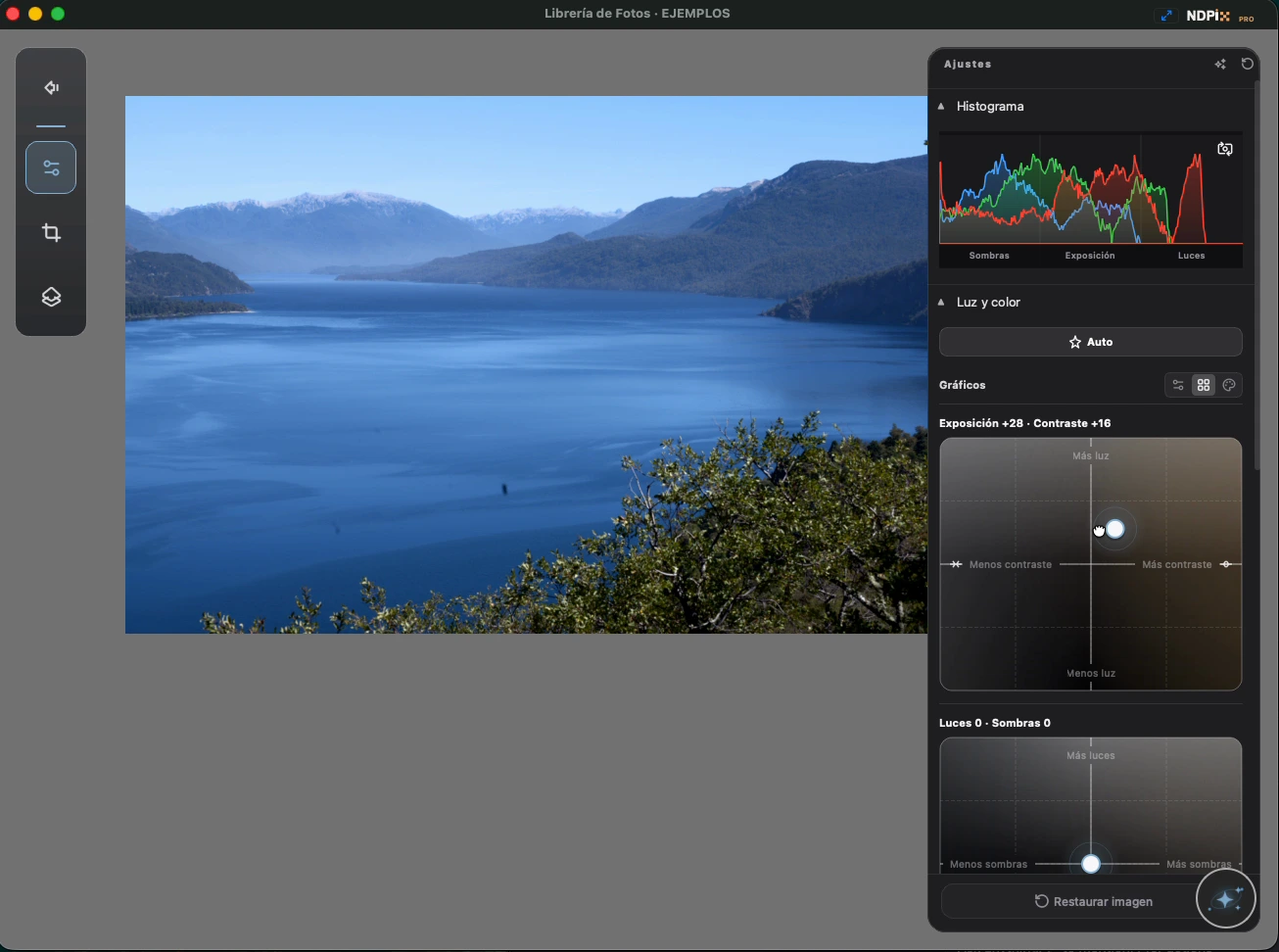This screenshot has height=952, width=1279.
Task: Collapse the Histograma section
Action: tap(941, 106)
